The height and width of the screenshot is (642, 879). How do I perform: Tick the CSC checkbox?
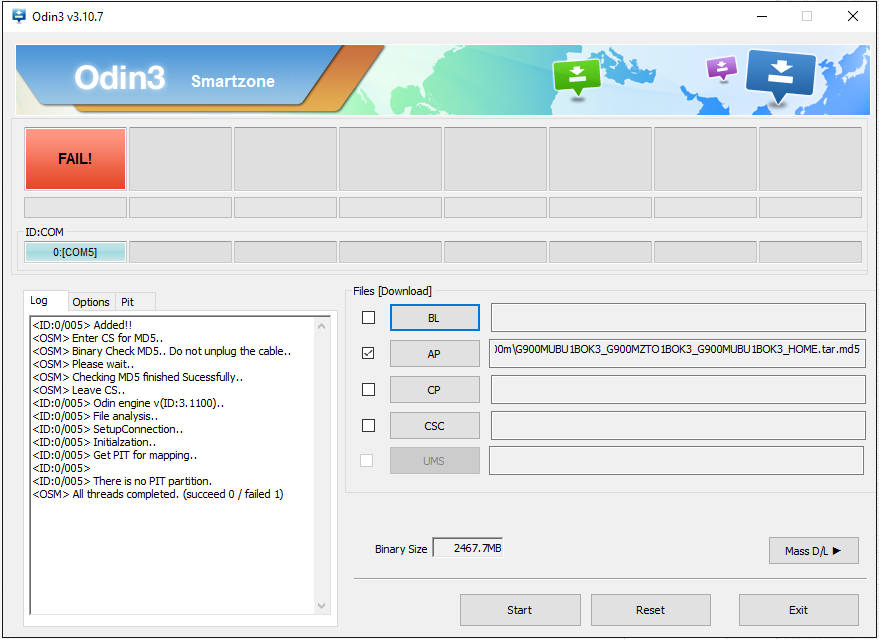point(368,426)
